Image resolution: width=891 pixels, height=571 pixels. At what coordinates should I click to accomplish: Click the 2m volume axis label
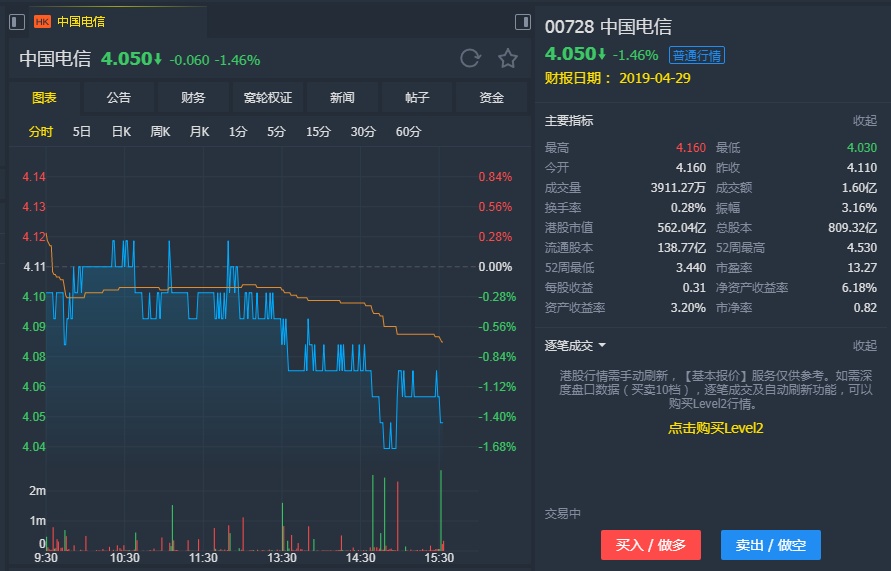pyautogui.click(x=38, y=490)
